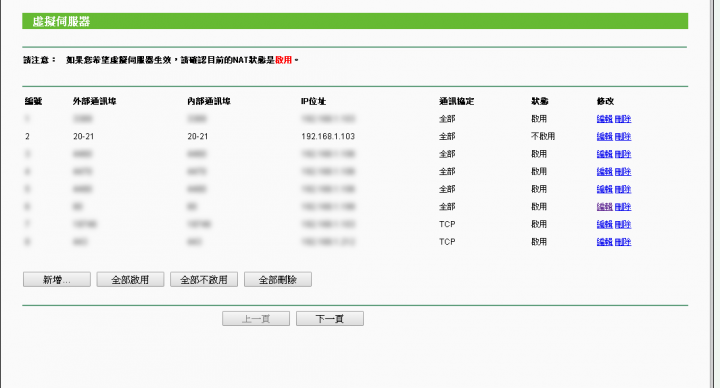720x388 pixels.
Task: Click the 全部 protocol cell in row 2
Action: point(447,136)
